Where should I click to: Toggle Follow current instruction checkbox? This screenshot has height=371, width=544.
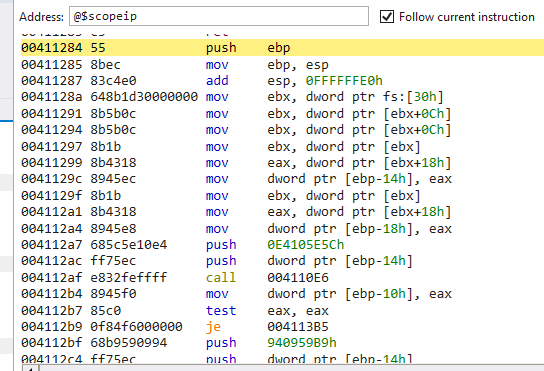click(387, 16)
